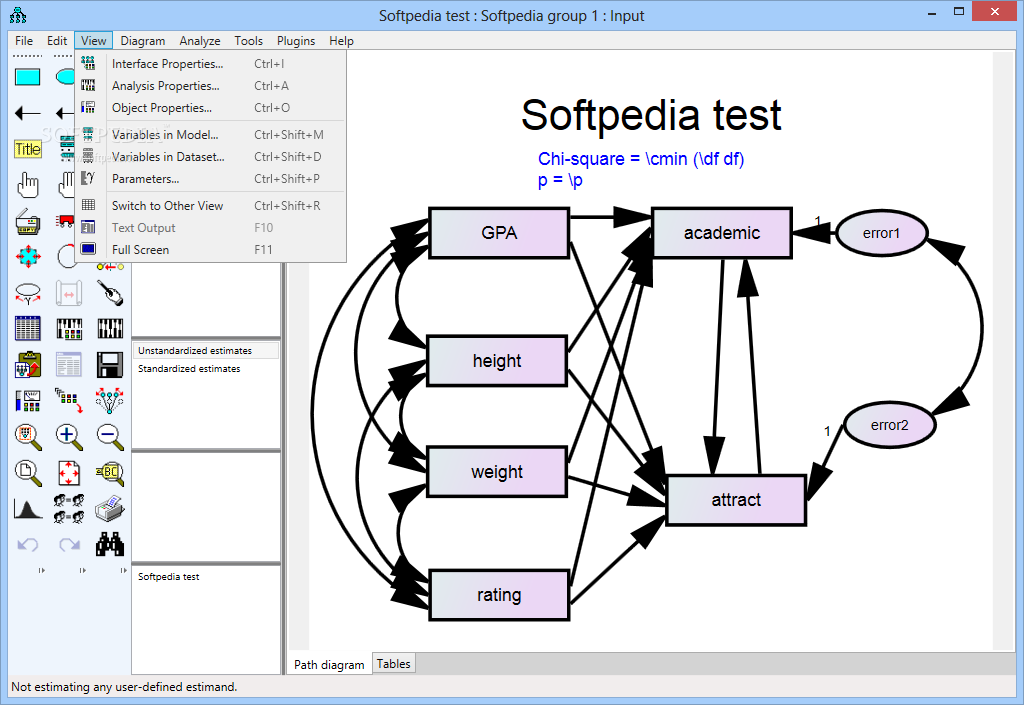Open the Plugins menu
1024x705 pixels.
[296, 40]
